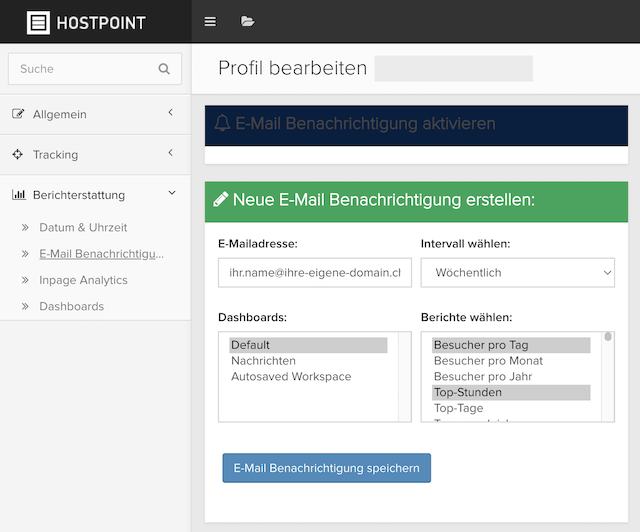Collapse the Berichterstattung section chevron
This screenshot has height=532, width=640.
point(172,193)
